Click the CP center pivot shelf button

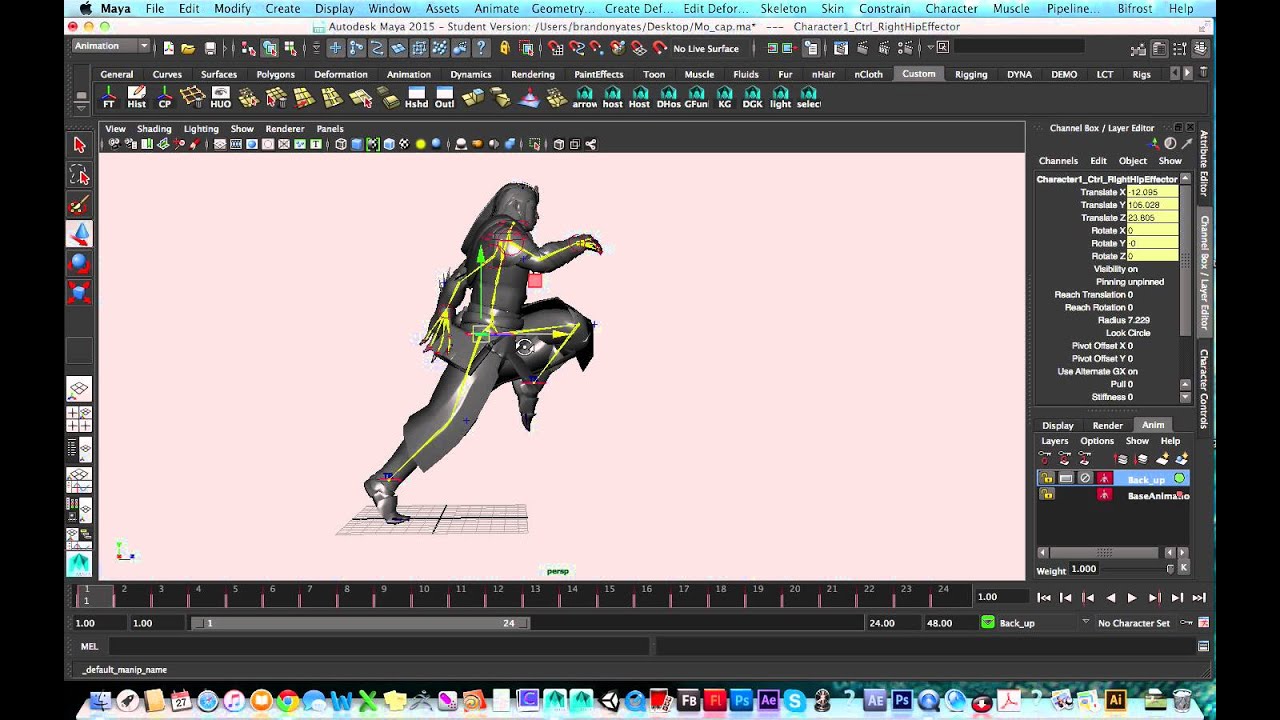[x=165, y=97]
